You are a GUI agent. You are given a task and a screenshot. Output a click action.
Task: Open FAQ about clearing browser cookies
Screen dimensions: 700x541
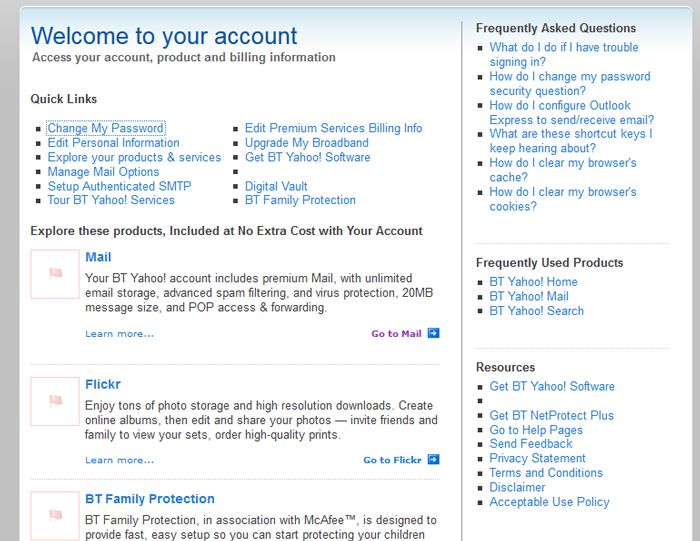(x=562, y=199)
